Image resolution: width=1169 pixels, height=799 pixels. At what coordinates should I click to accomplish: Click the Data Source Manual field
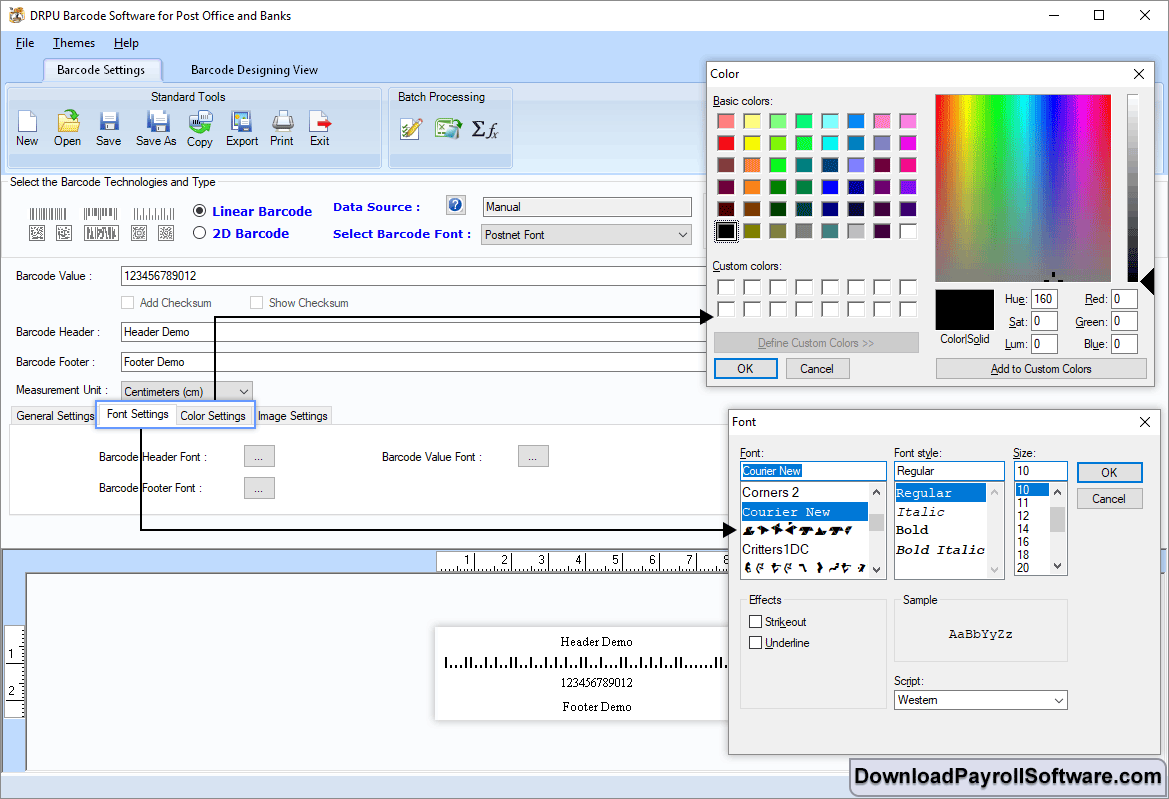587,206
